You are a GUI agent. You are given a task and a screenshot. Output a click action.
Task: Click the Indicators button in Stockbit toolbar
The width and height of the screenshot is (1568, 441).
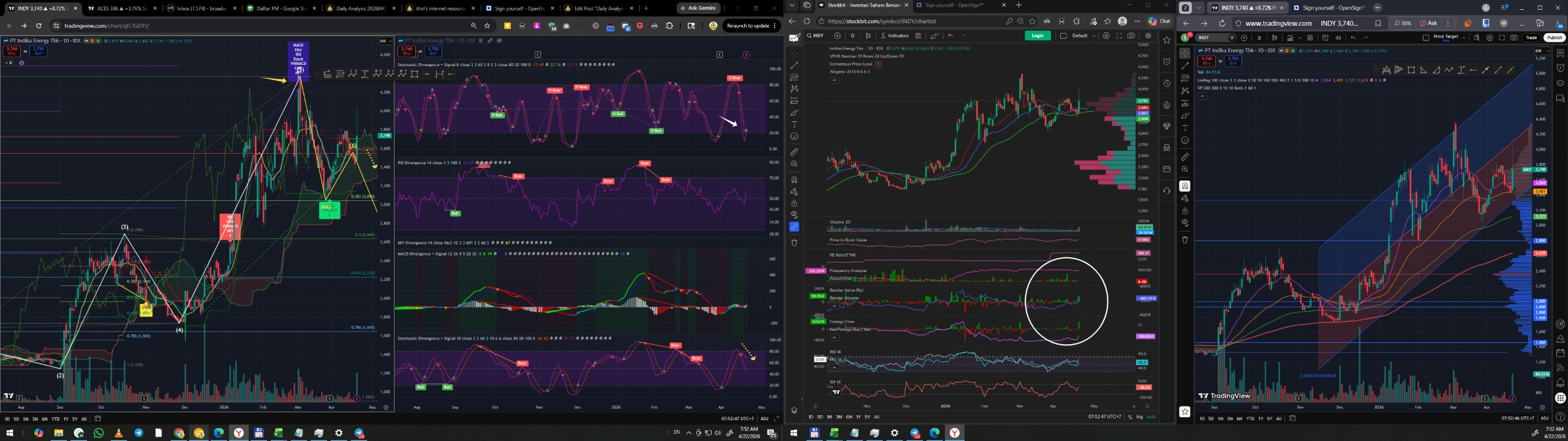(895, 36)
